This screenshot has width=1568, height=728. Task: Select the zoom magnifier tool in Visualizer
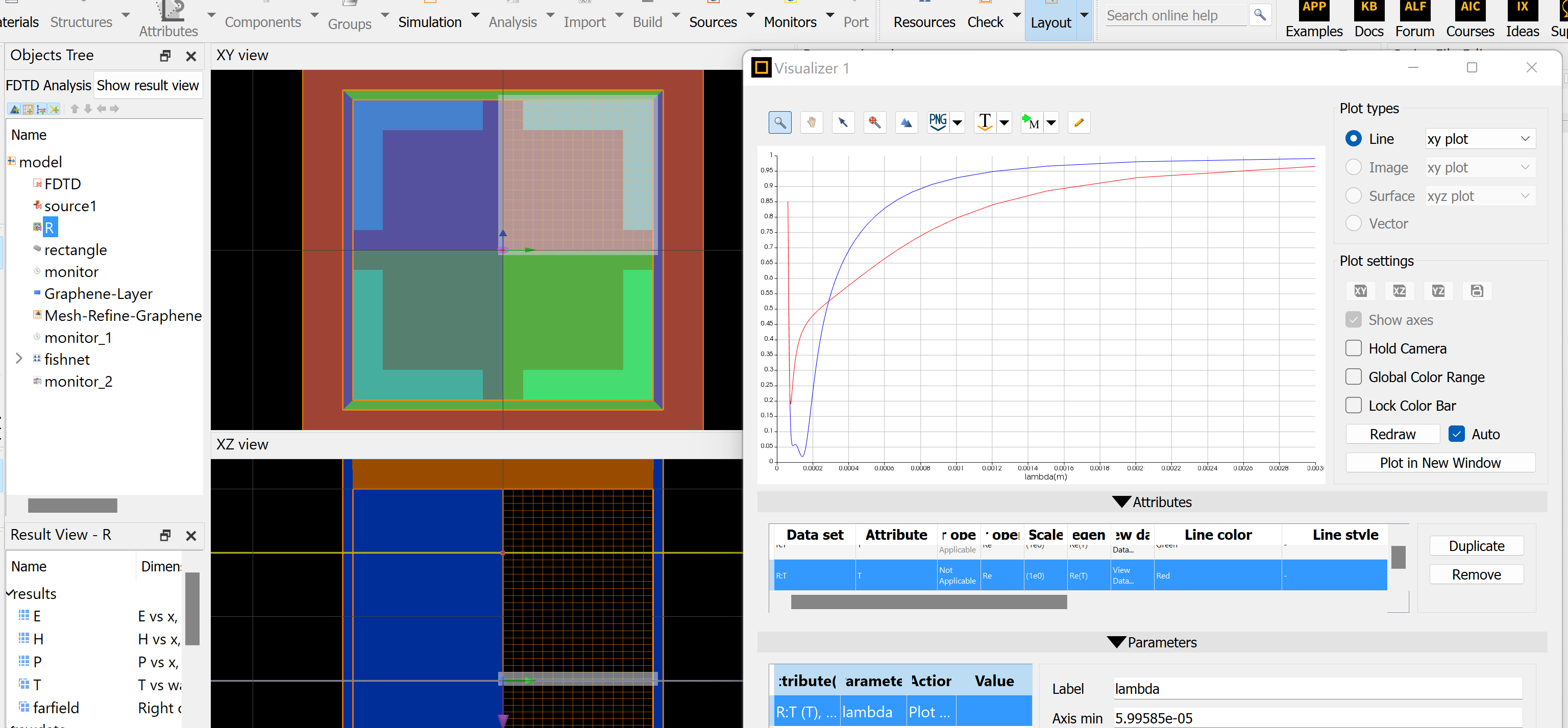(780, 123)
